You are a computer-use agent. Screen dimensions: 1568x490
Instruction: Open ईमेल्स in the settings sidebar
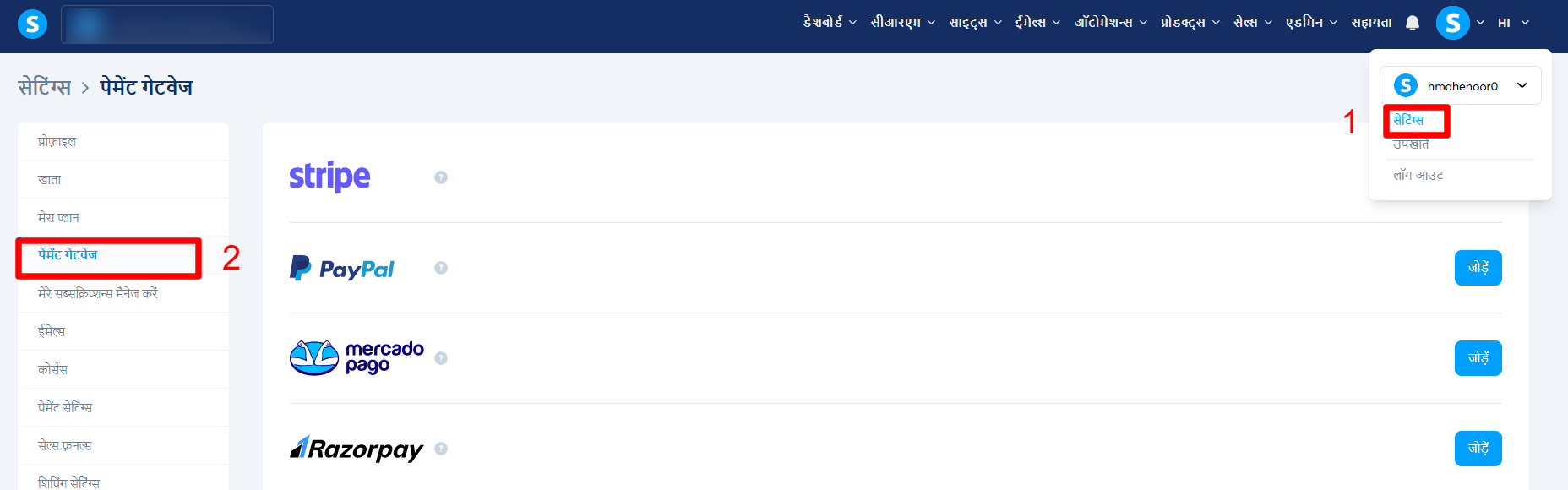[123, 331]
